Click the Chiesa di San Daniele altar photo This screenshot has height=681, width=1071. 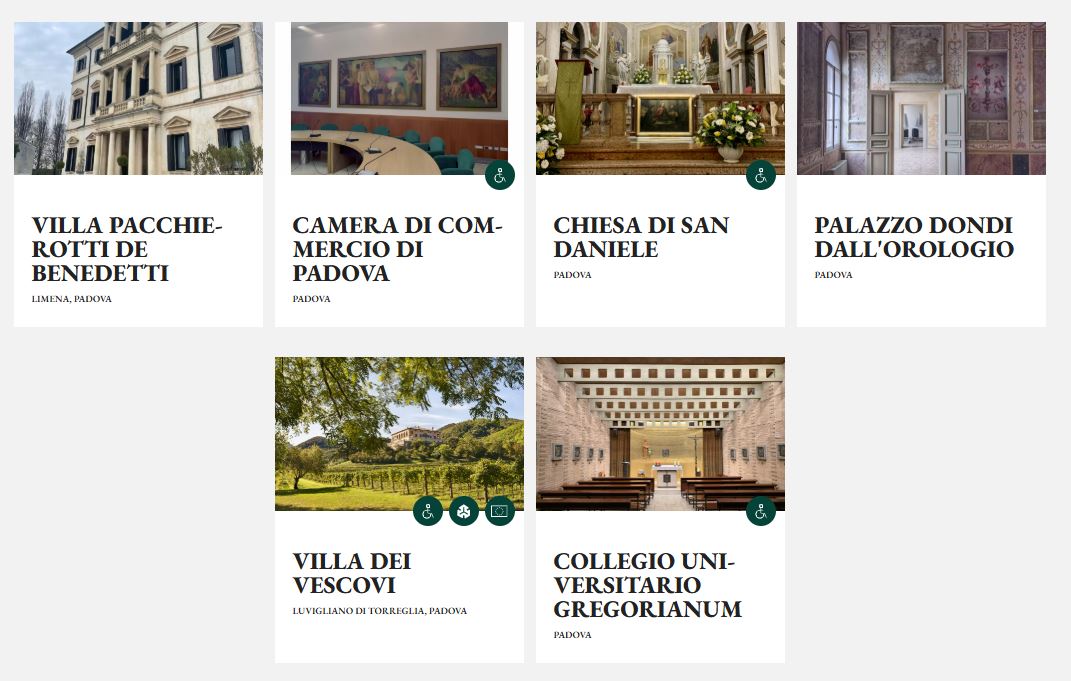(x=660, y=98)
